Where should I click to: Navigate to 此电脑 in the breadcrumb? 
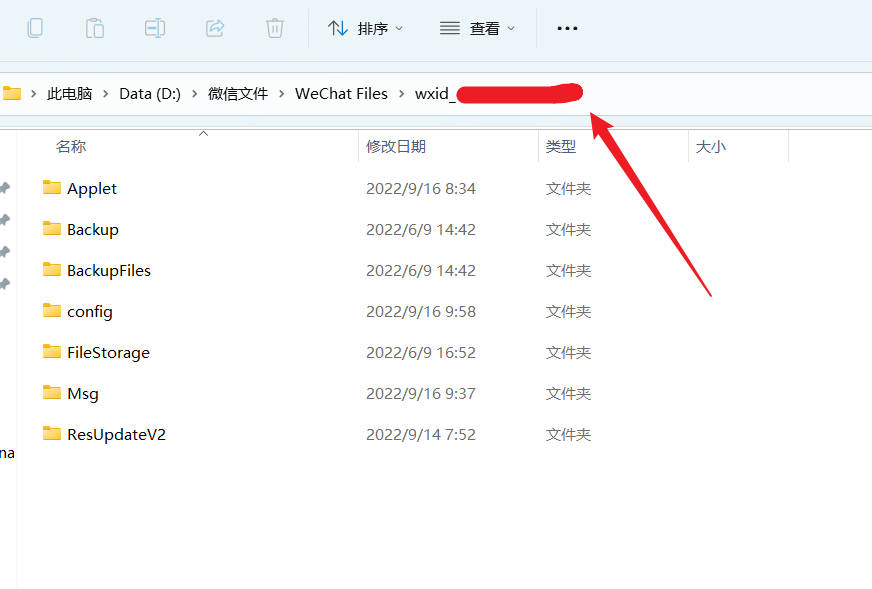[x=69, y=94]
